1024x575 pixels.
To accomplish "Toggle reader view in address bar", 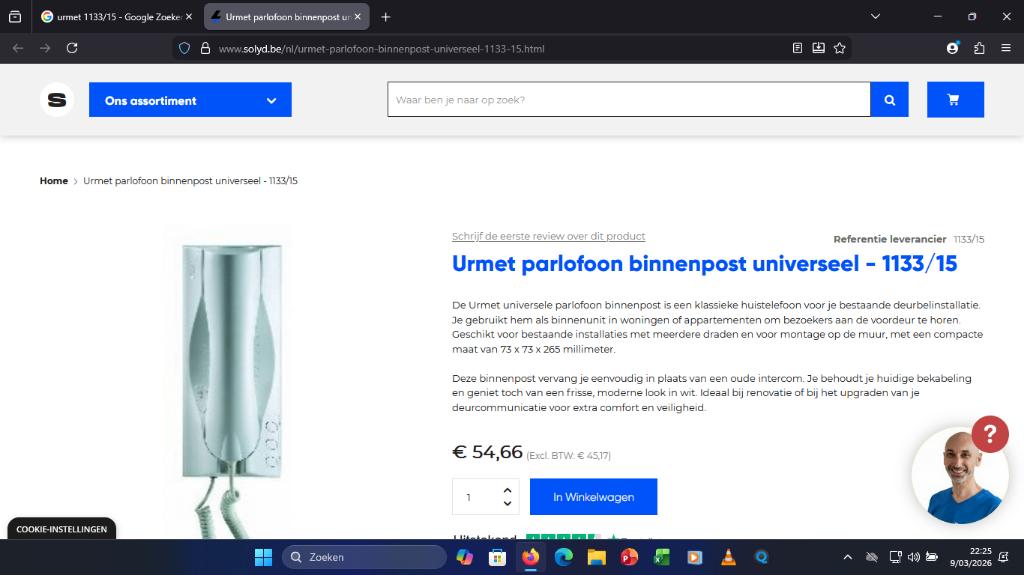I will coord(797,48).
